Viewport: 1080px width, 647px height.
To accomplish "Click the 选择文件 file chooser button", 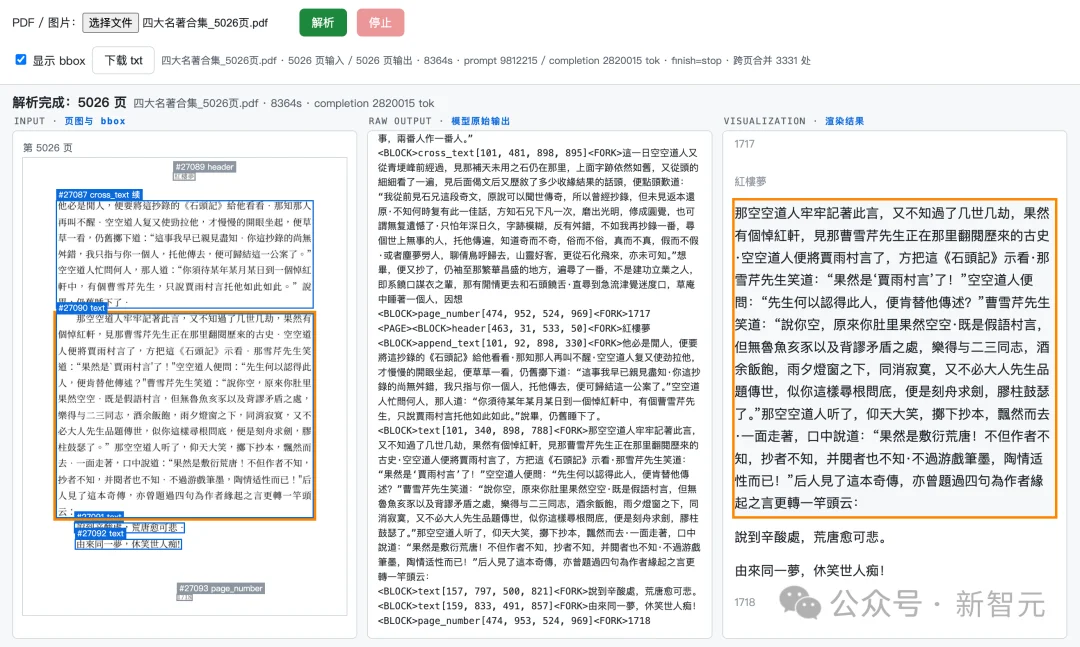I will (x=110, y=23).
